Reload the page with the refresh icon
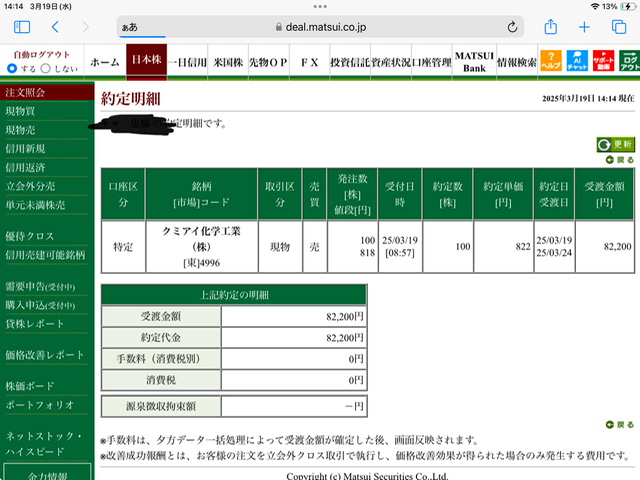This screenshot has height=480, width=640. point(512,27)
